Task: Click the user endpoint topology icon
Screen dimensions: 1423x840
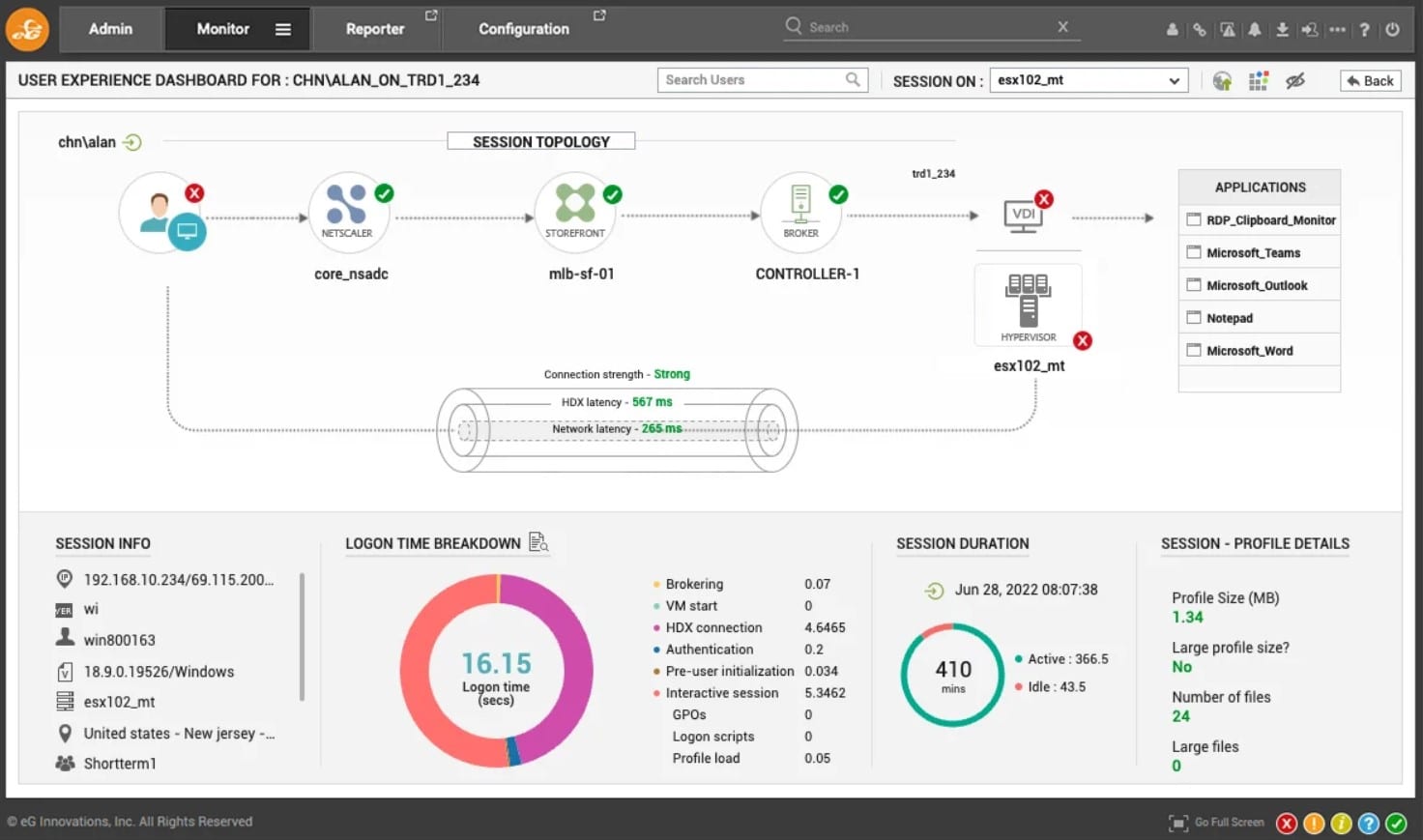Action: pos(161,214)
